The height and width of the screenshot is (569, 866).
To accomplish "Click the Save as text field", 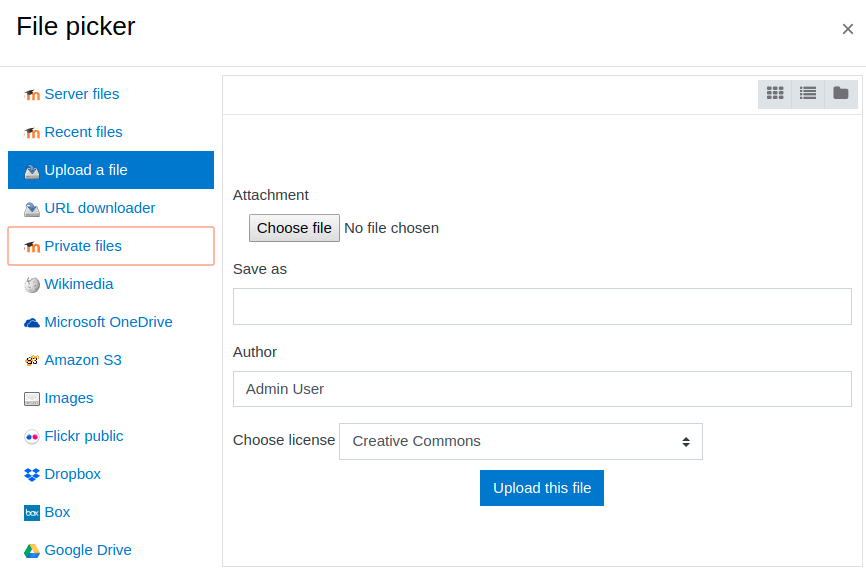I will [x=542, y=306].
